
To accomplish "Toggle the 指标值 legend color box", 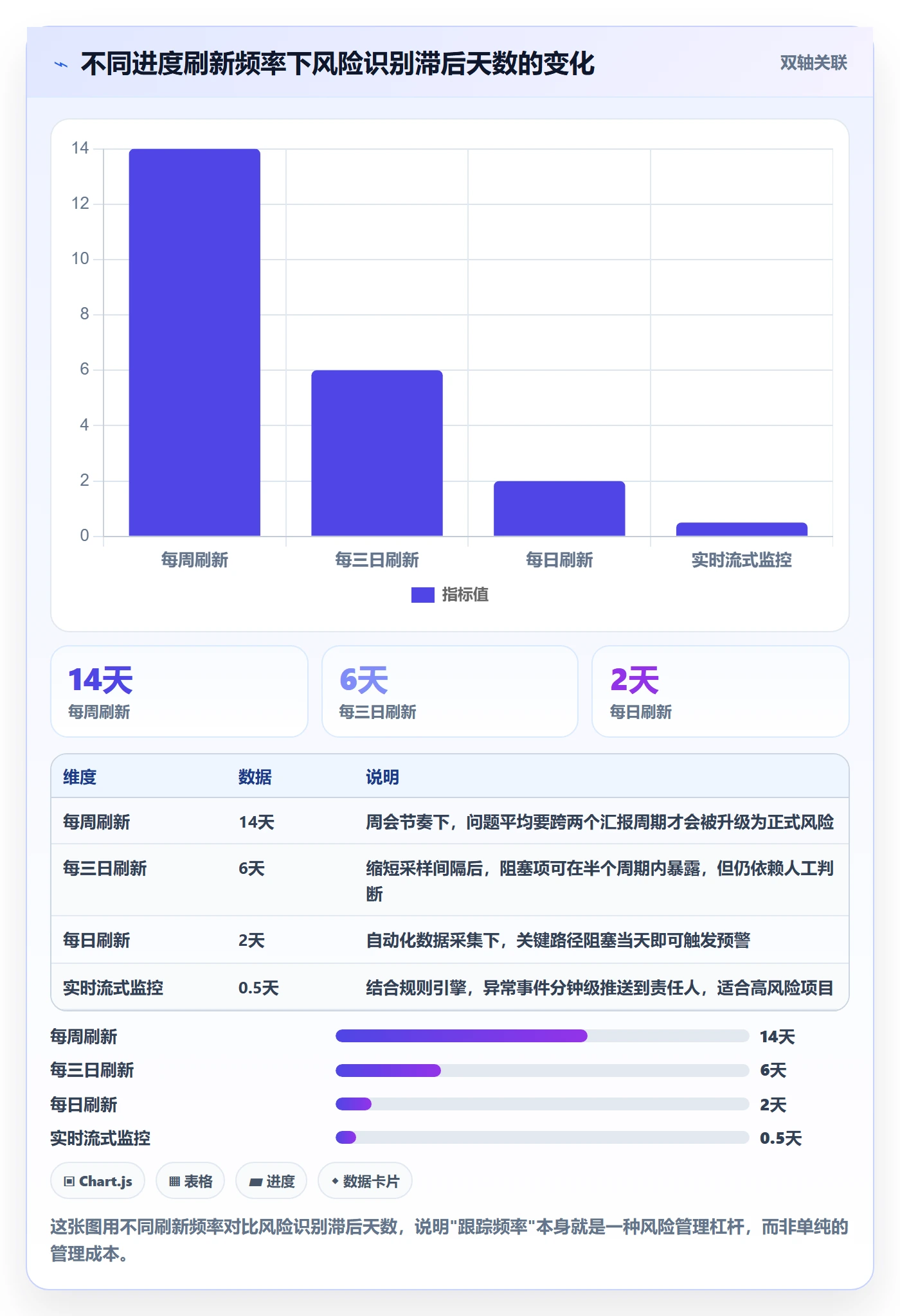I will 422,595.
